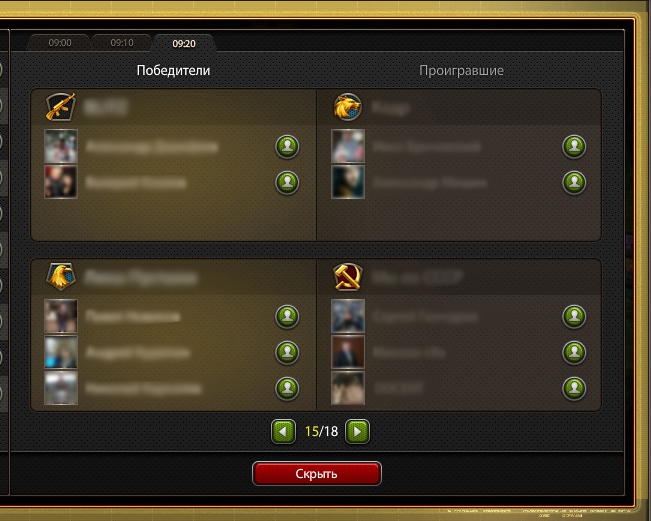The image size is (651, 521).
Task: Click second player avatar under eagle clan
Action: point(61,352)
